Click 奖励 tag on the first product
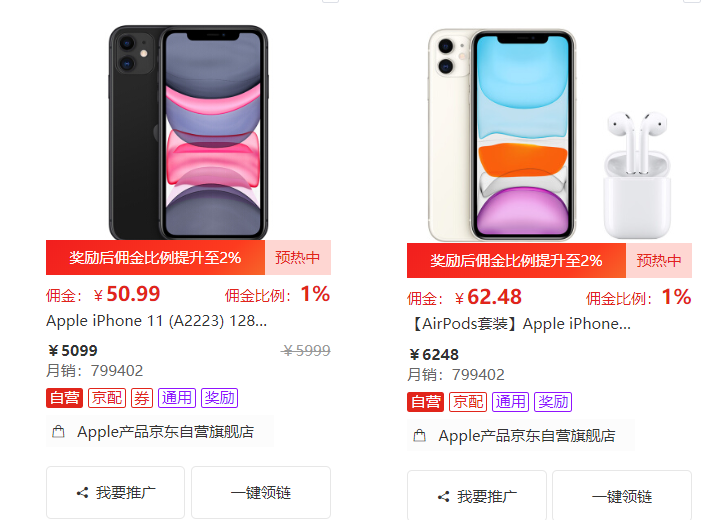The height and width of the screenshot is (520, 728). point(220,398)
